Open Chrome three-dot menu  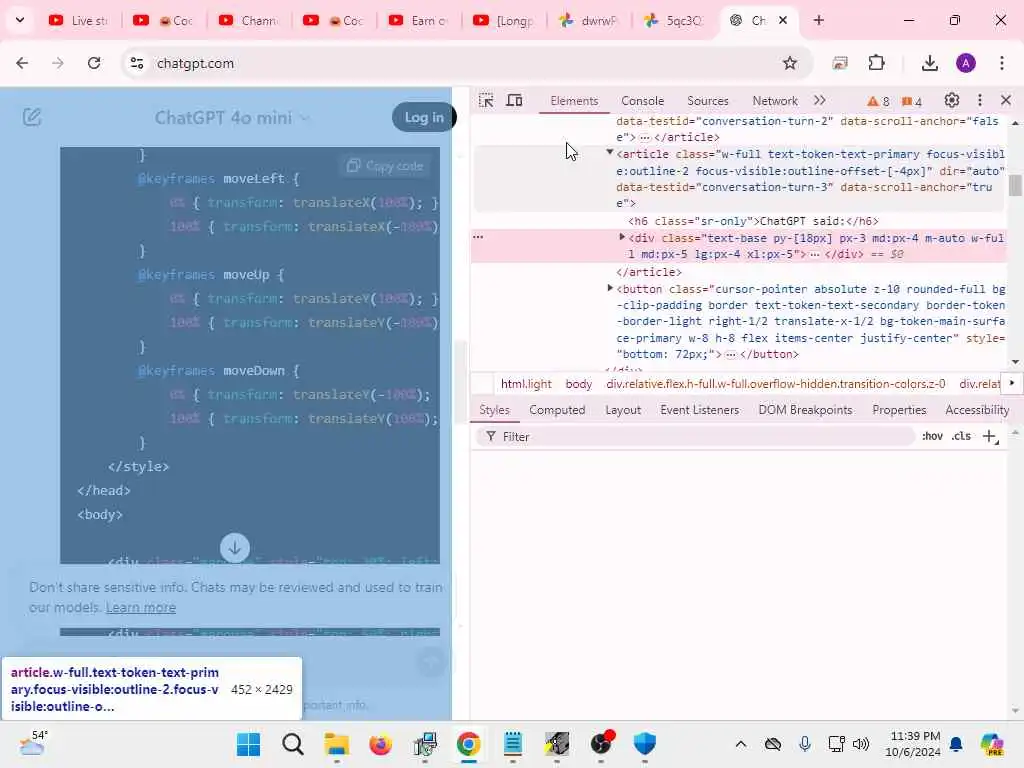[x=1002, y=63]
